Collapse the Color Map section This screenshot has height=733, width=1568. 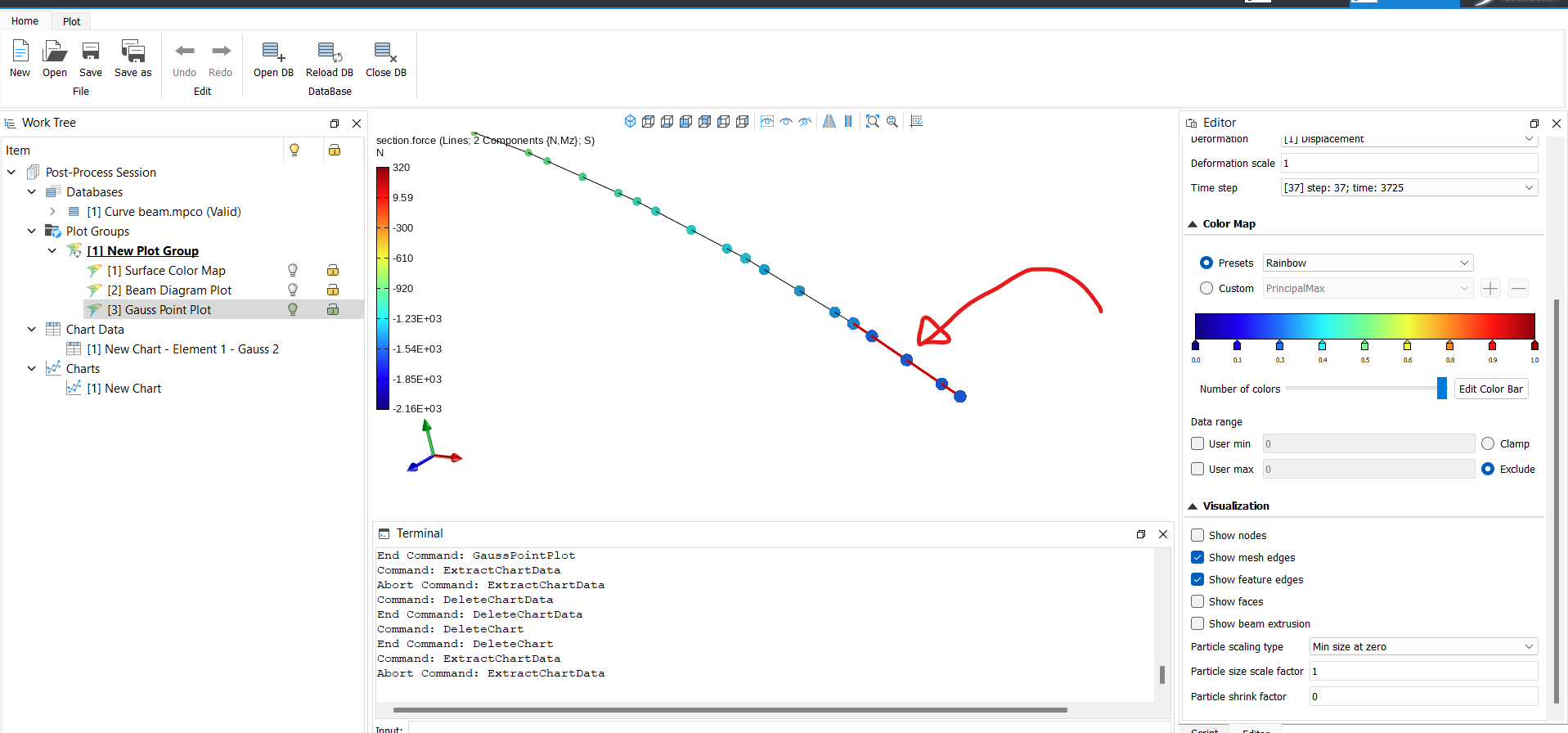1193,224
